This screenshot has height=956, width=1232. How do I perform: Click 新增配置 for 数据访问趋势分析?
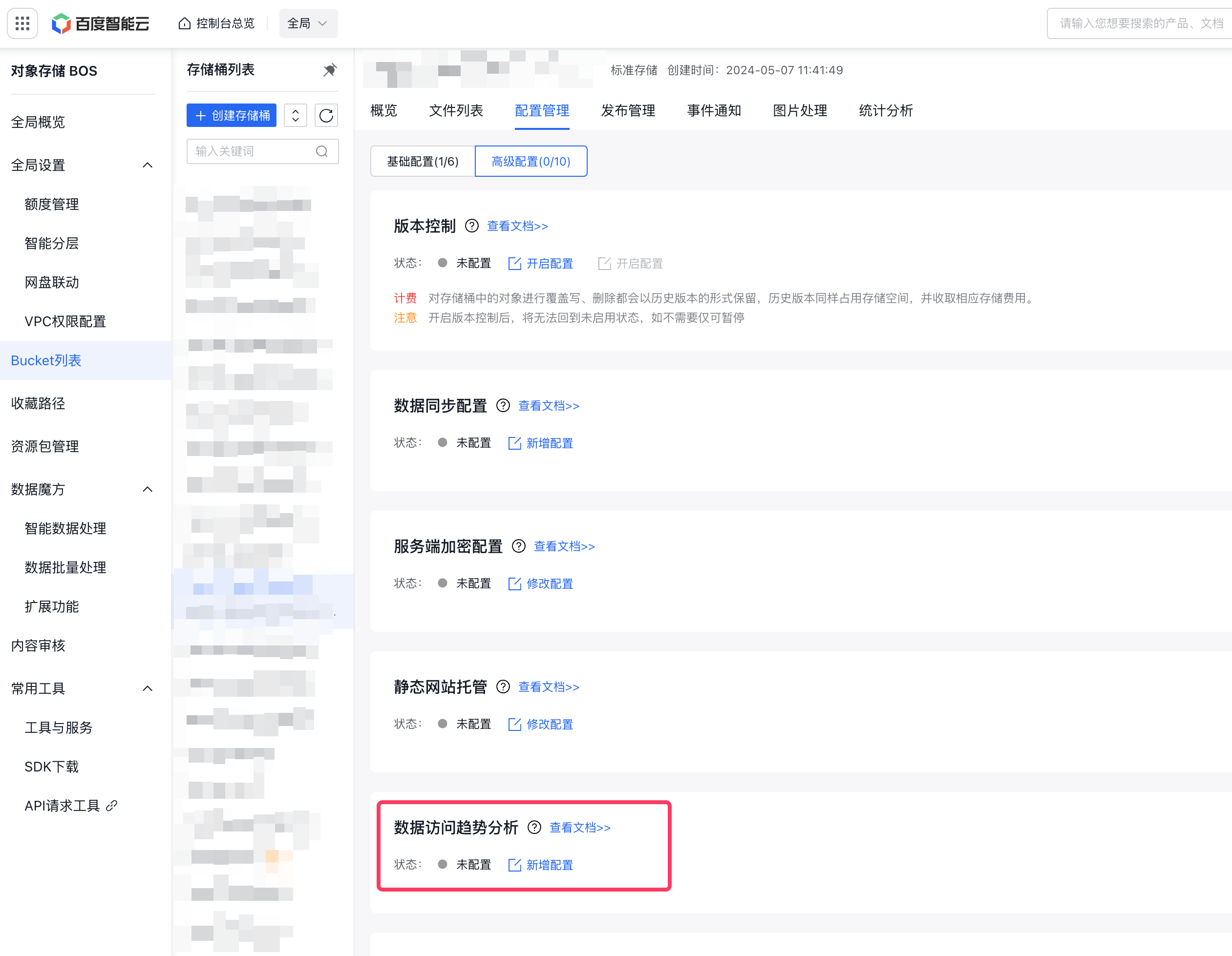tap(540, 865)
